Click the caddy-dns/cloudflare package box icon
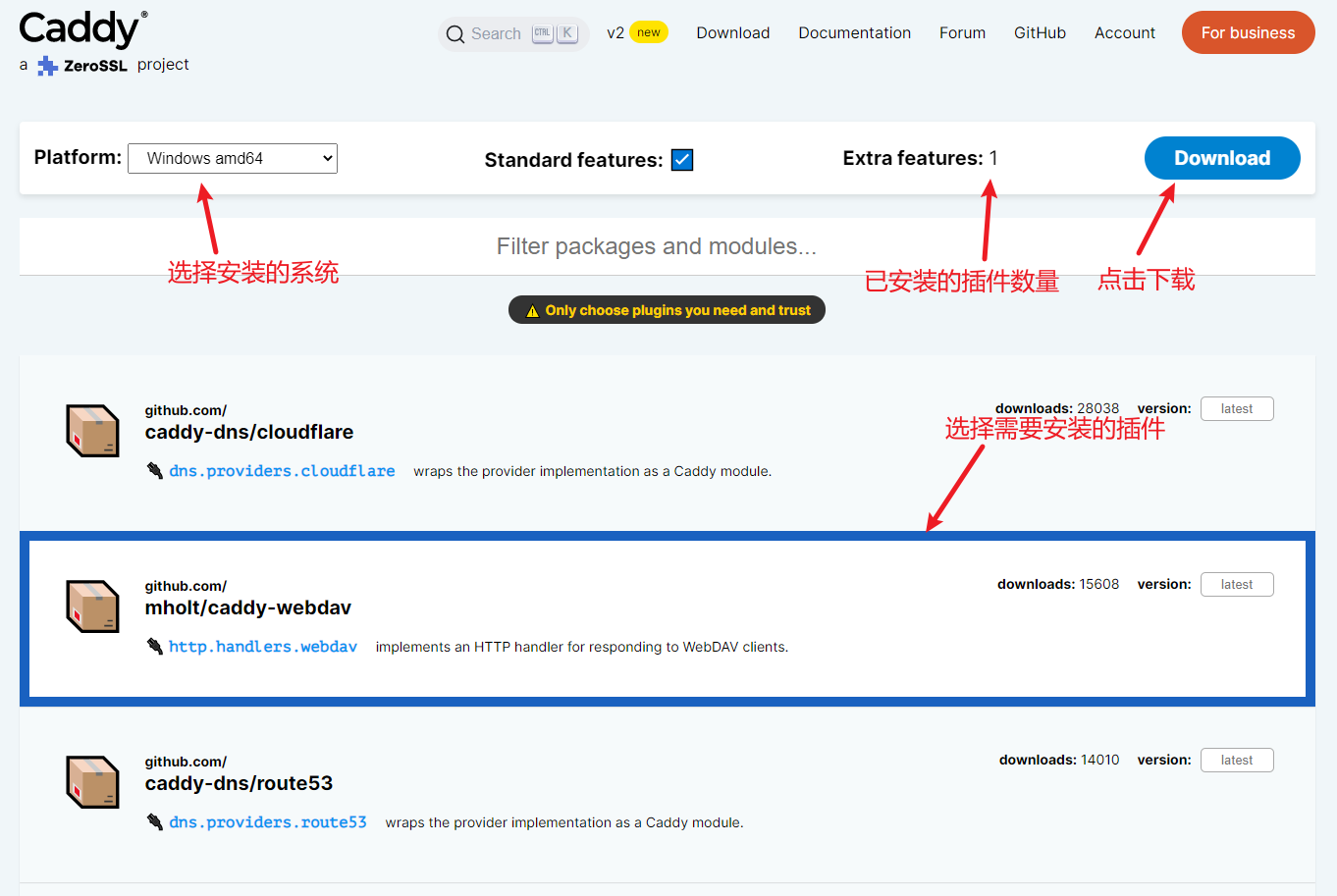Viewport: 1337px width, 896px height. click(92, 431)
